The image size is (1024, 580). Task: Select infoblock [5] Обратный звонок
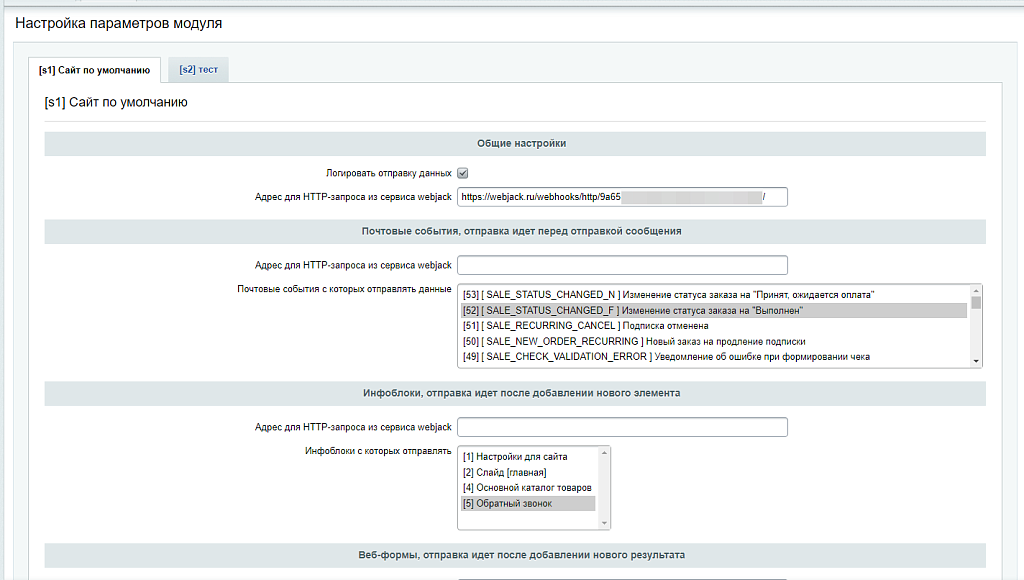(507, 503)
